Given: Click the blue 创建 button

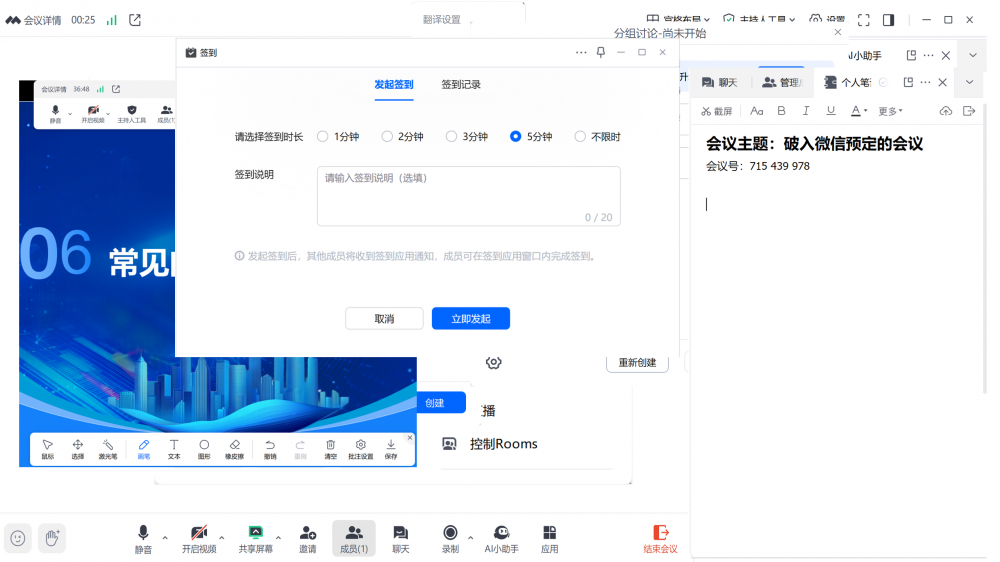Looking at the screenshot, I should click(441, 403).
